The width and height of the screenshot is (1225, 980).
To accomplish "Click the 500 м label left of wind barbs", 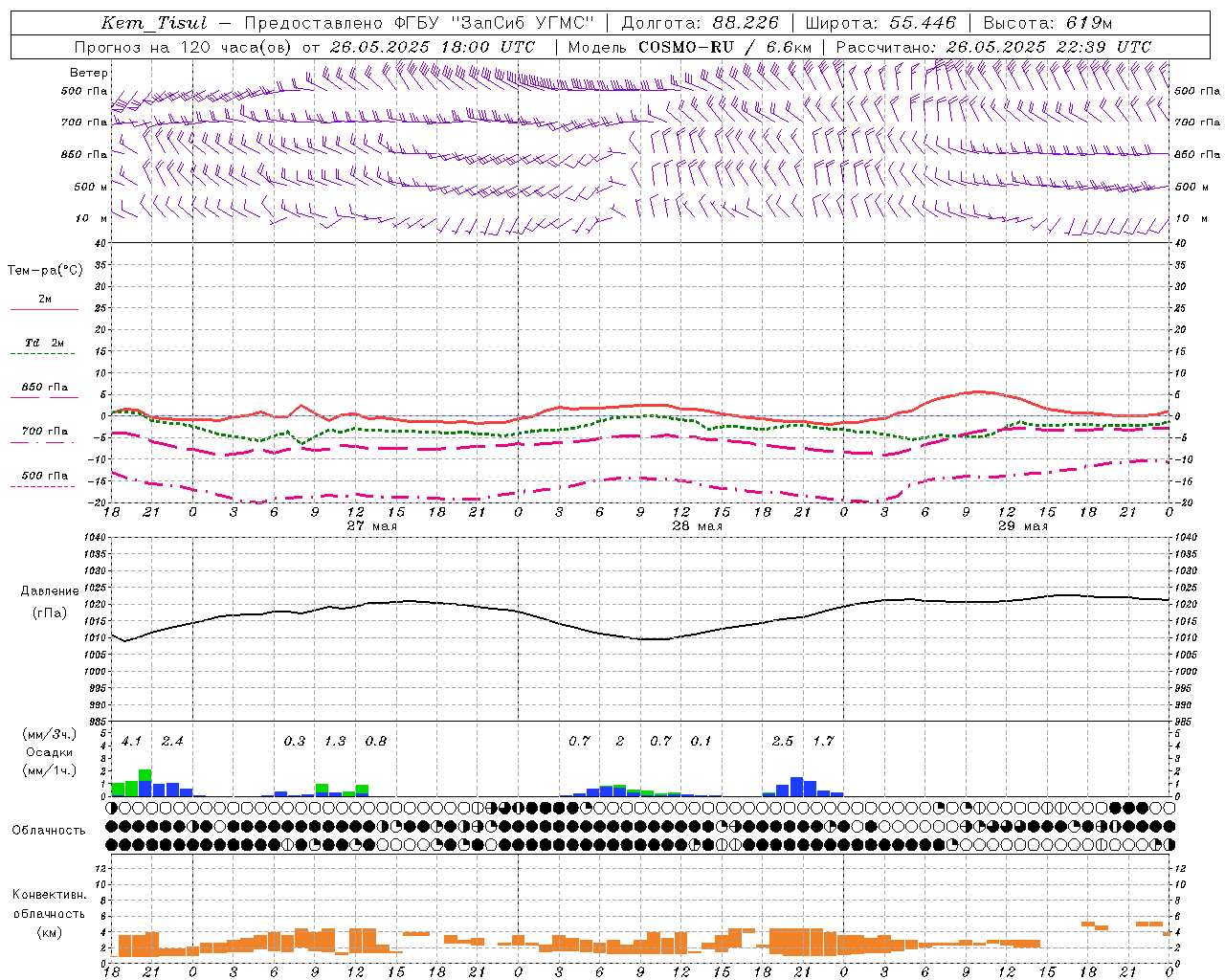I will click(x=91, y=187).
